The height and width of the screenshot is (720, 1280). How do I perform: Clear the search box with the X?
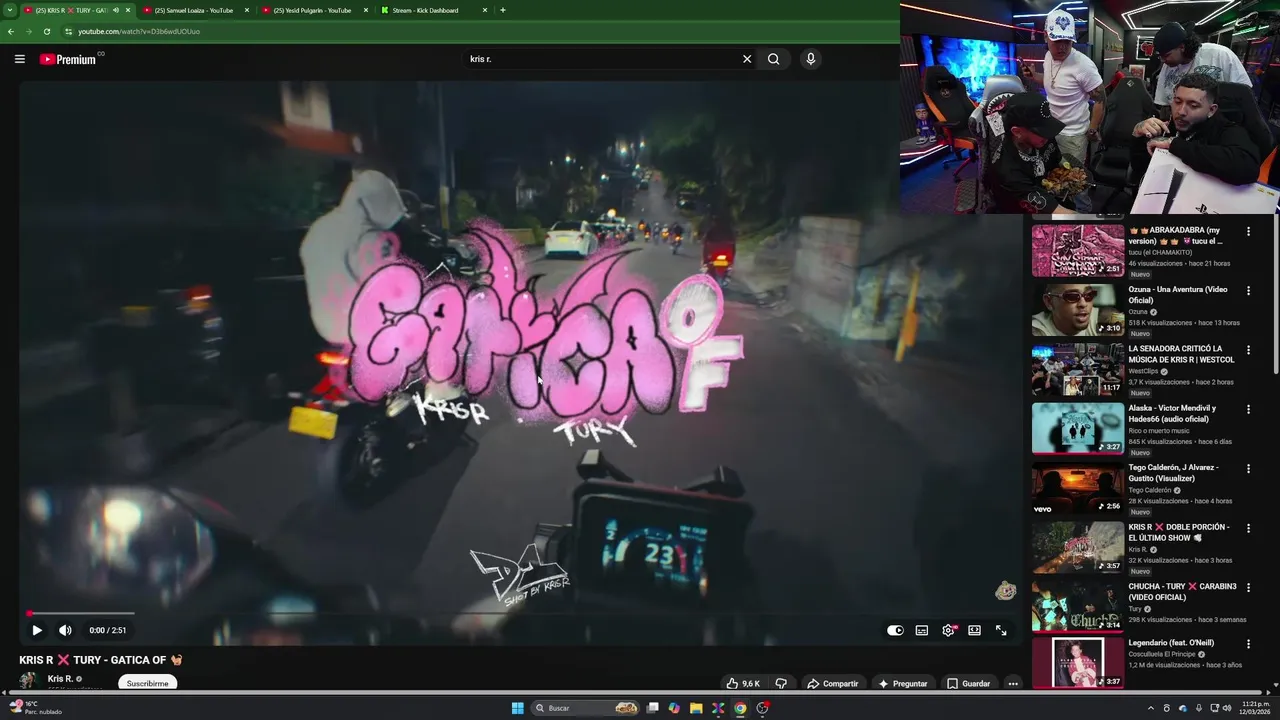click(x=746, y=59)
